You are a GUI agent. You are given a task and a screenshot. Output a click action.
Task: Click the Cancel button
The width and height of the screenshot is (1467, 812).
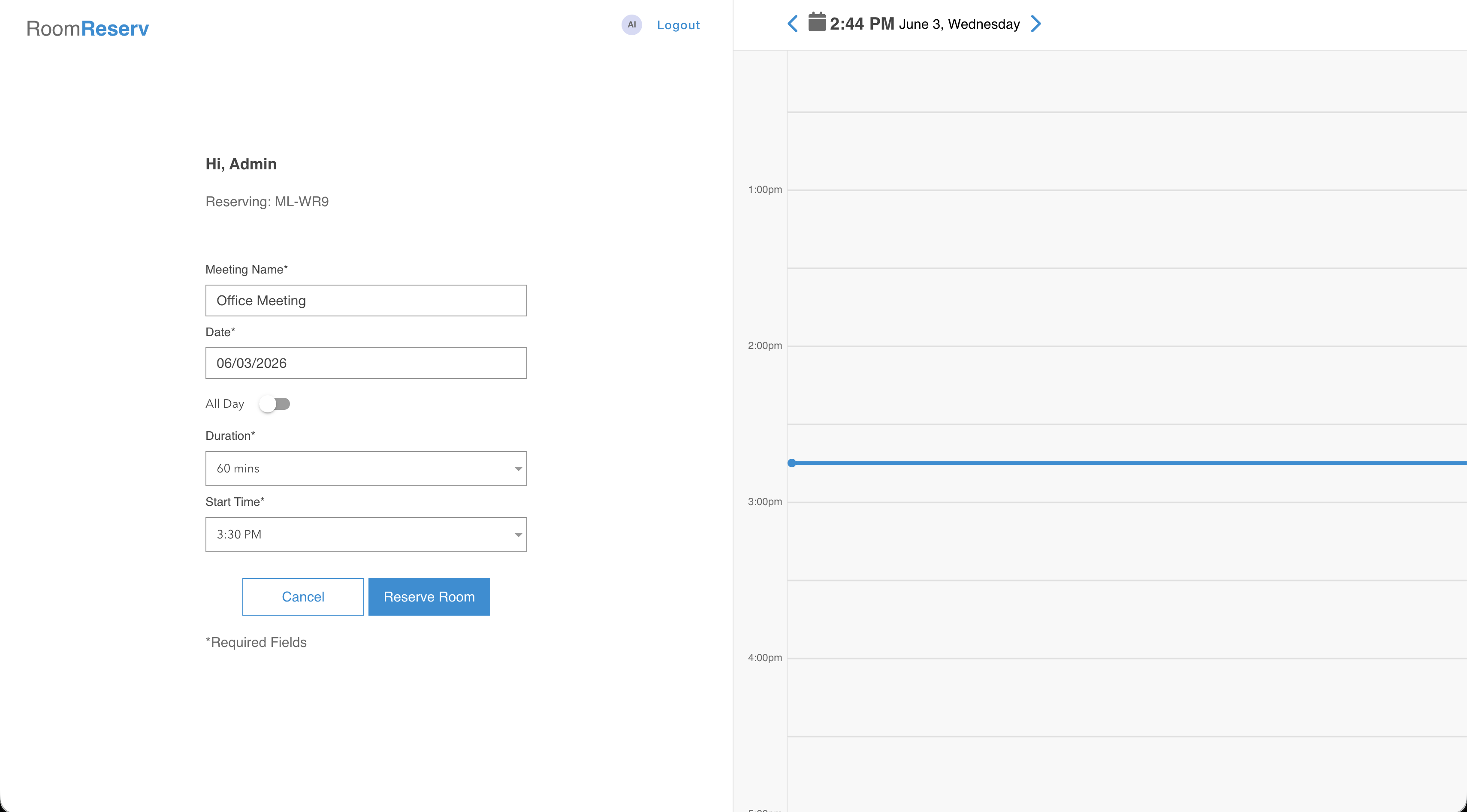tap(303, 597)
